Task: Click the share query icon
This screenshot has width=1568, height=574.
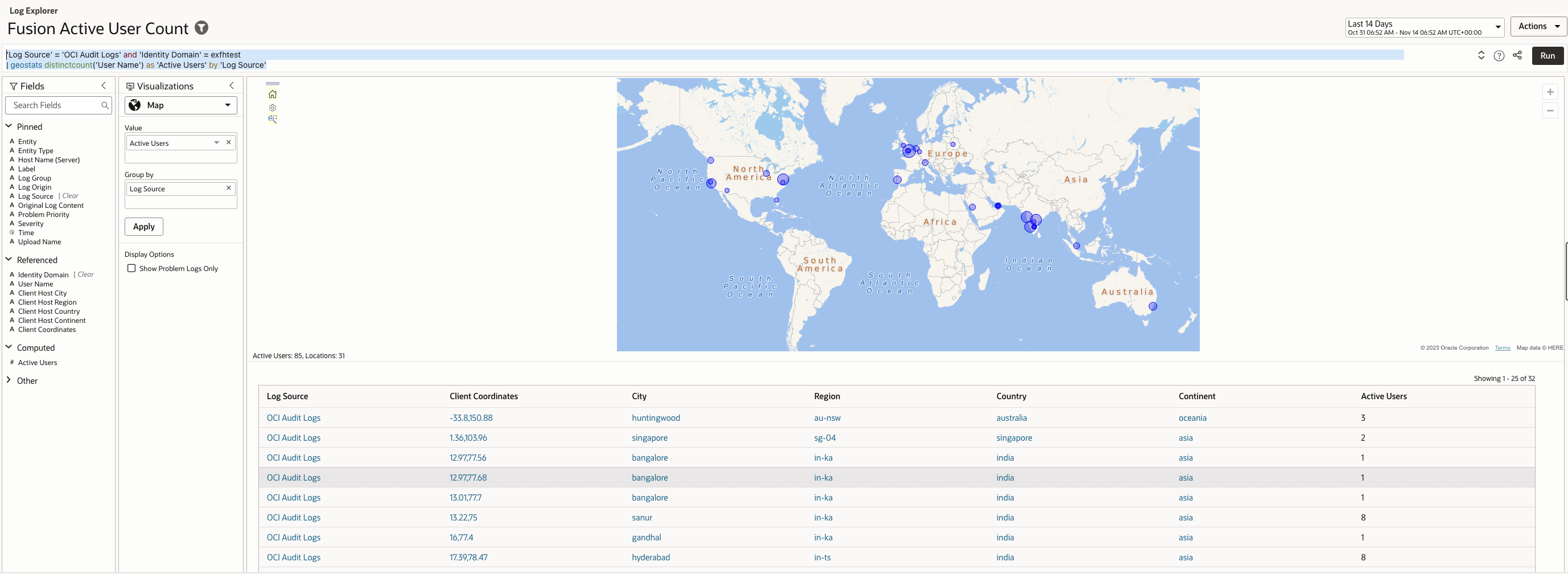Action: [1517, 55]
